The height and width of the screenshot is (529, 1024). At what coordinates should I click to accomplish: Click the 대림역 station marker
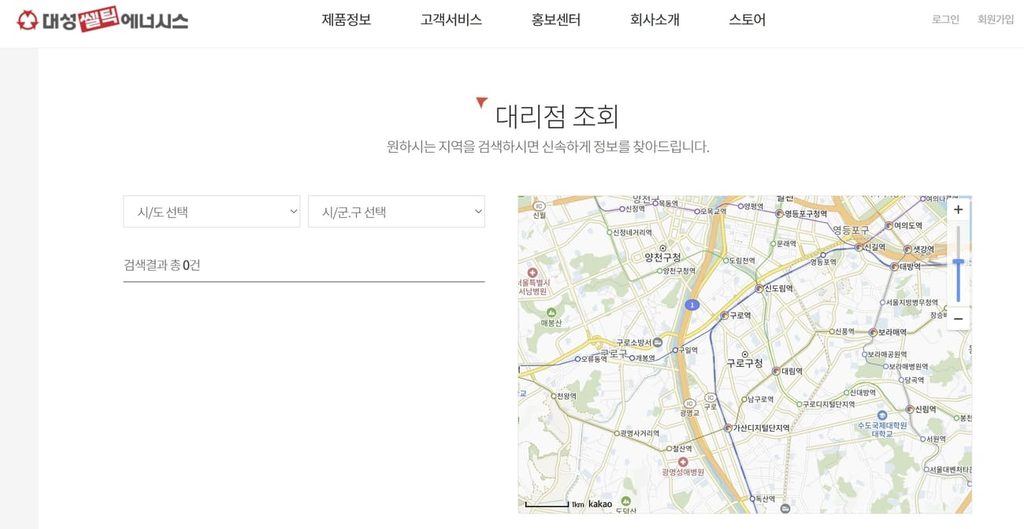(x=776, y=371)
